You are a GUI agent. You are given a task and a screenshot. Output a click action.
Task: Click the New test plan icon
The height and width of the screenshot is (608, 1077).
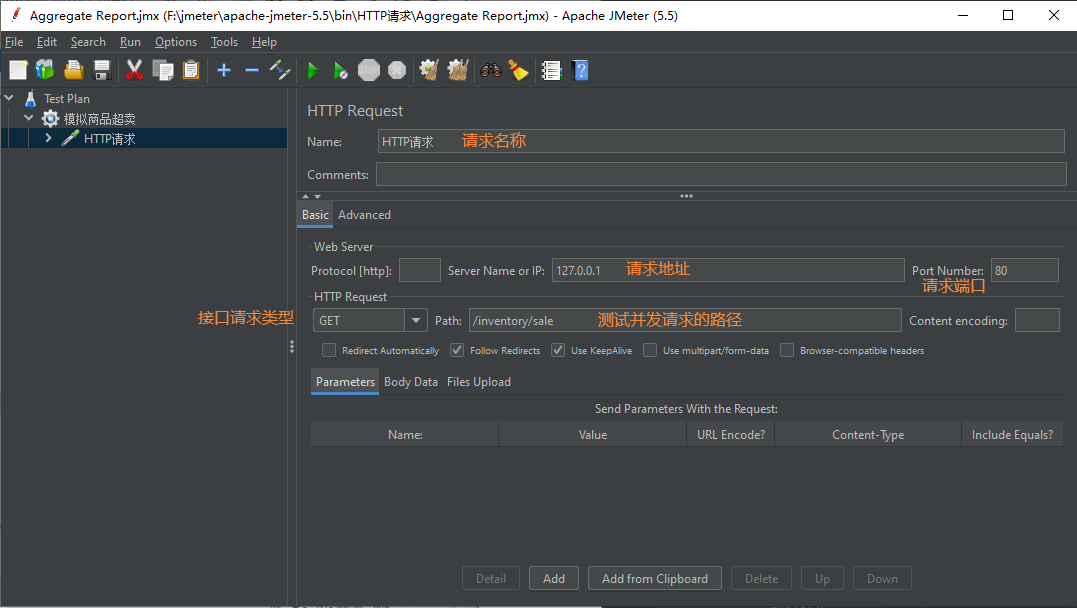coord(19,70)
